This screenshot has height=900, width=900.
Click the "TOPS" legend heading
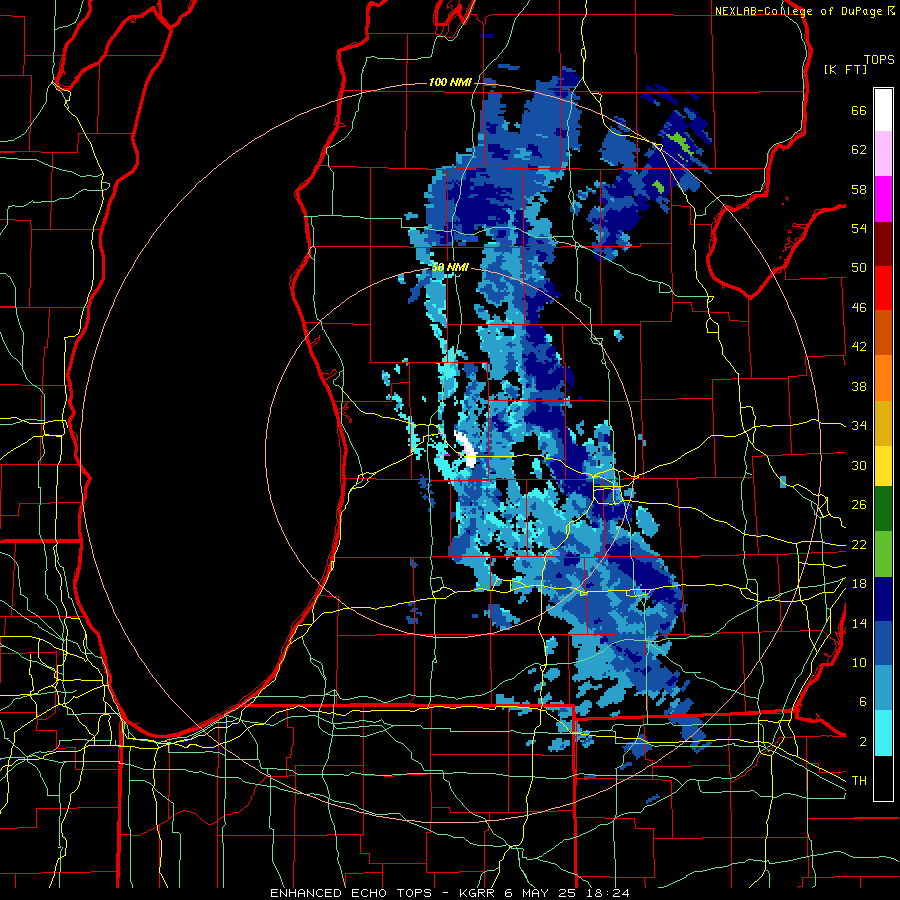click(x=879, y=60)
